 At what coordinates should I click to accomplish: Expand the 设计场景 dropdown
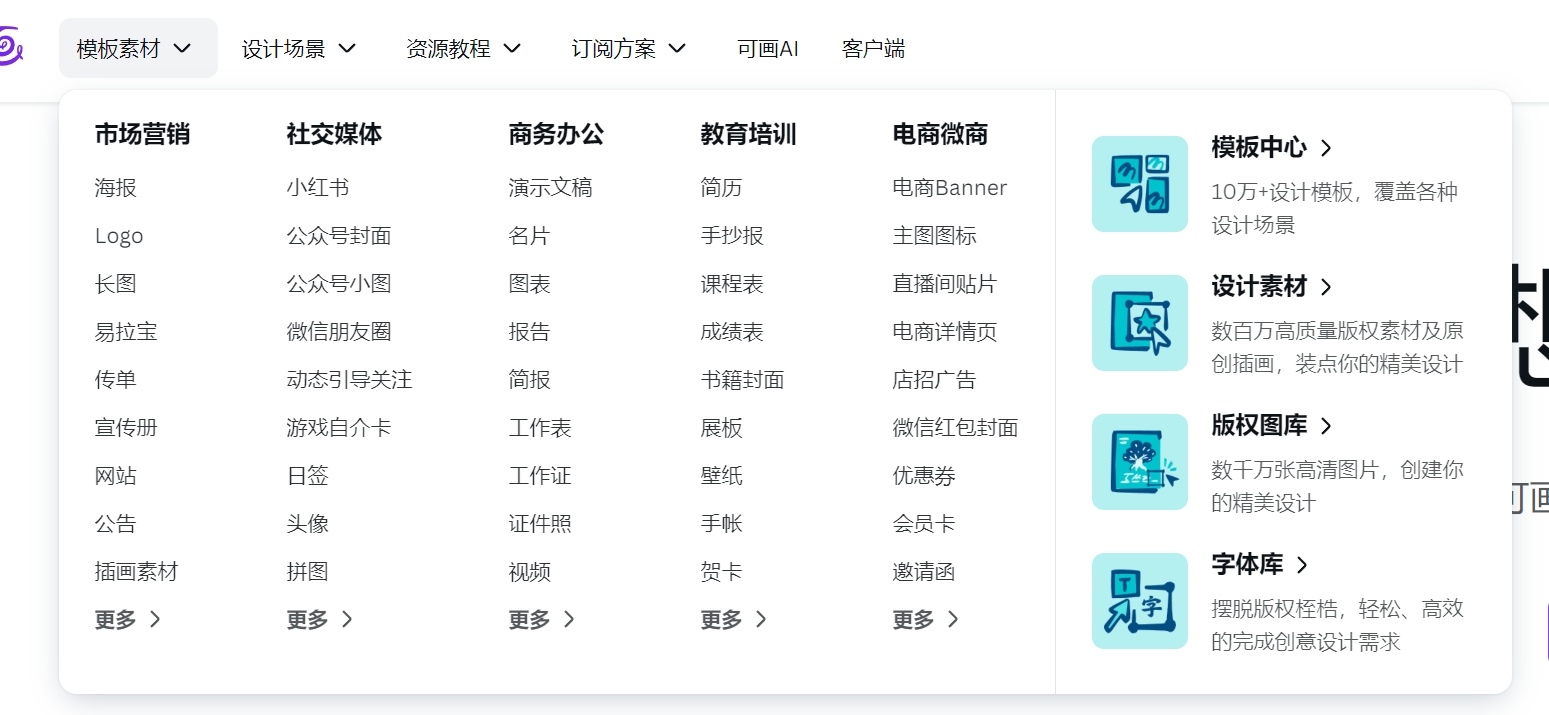tap(298, 47)
